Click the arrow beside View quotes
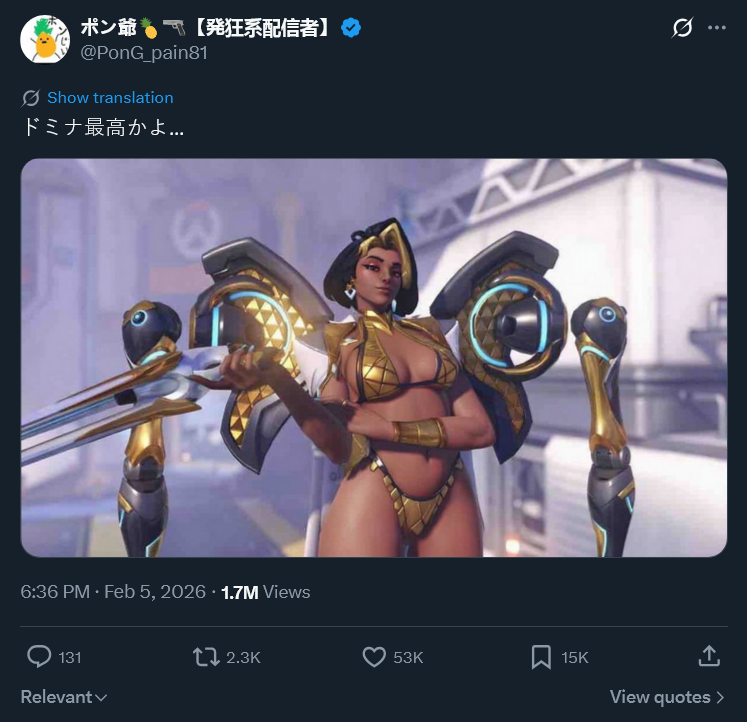This screenshot has width=747, height=722. tap(720, 698)
